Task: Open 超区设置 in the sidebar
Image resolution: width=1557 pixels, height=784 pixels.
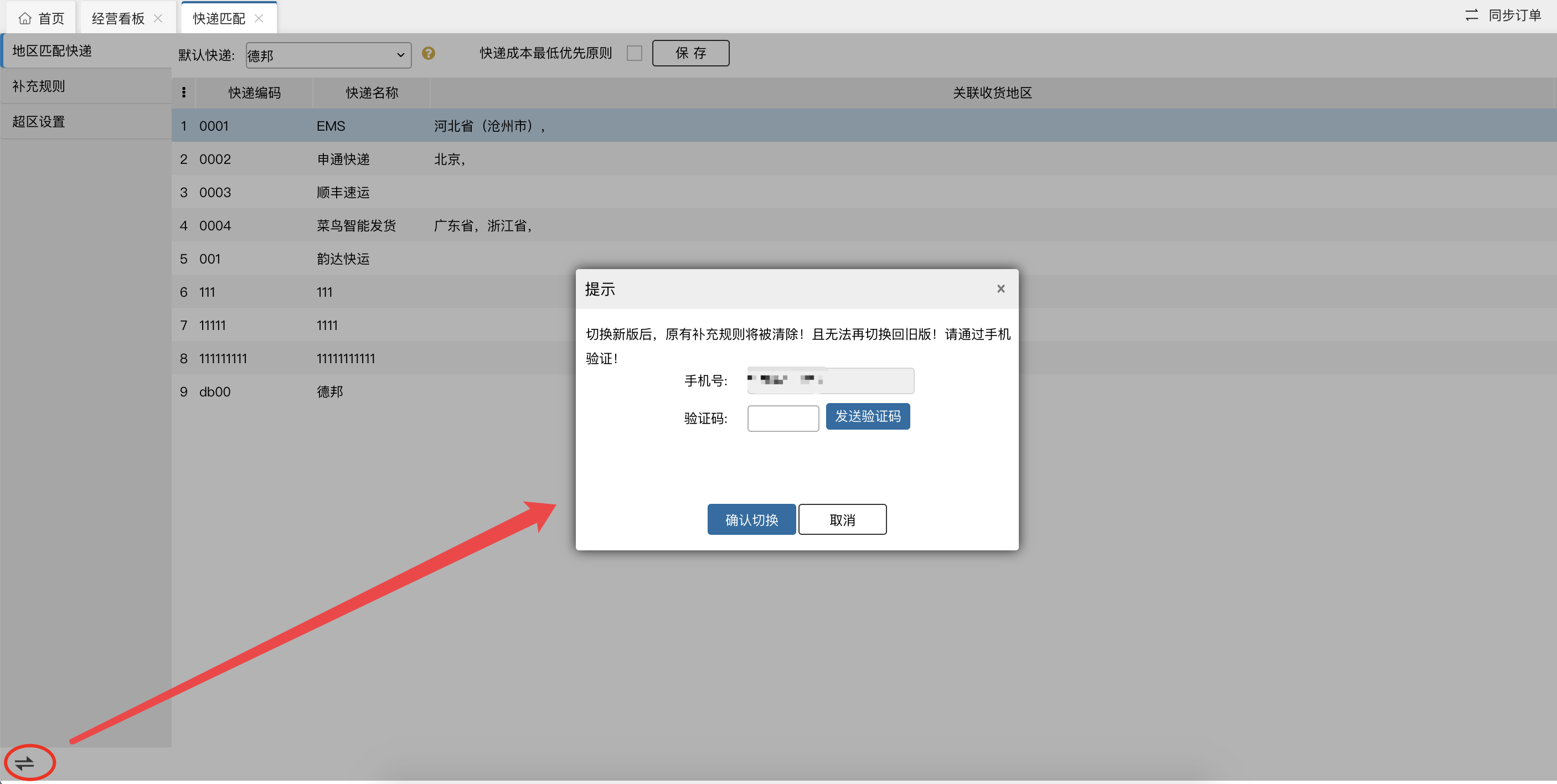Action: point(86,121)
